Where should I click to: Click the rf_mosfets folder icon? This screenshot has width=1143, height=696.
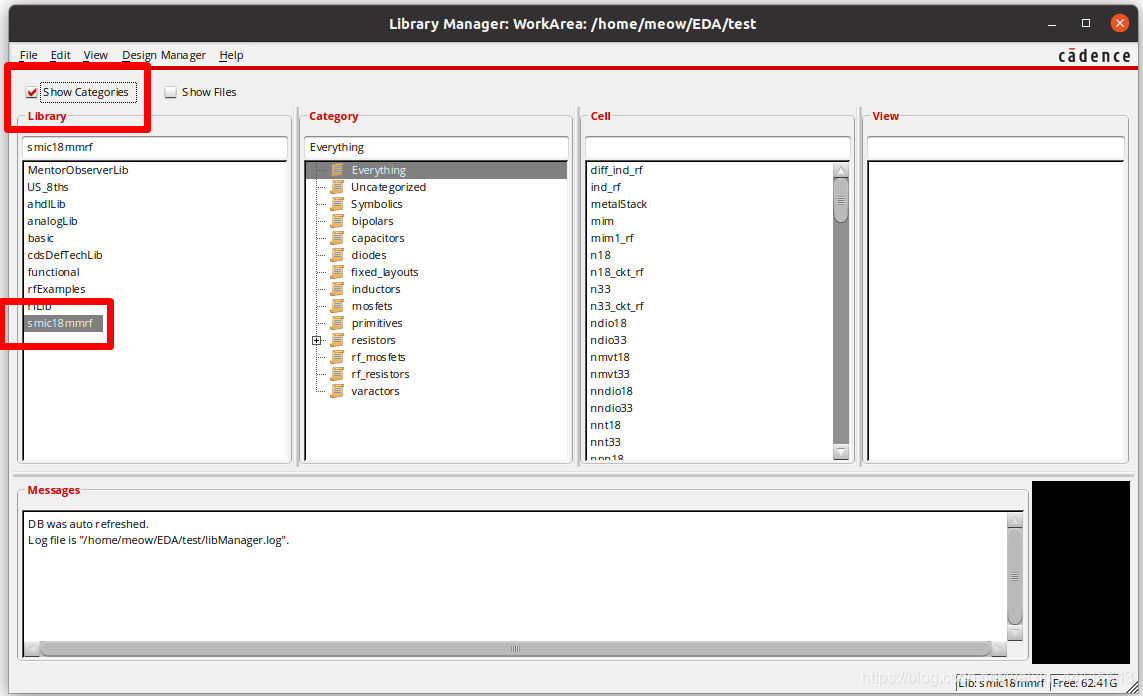pyautogui.click(x=337, y=357)
